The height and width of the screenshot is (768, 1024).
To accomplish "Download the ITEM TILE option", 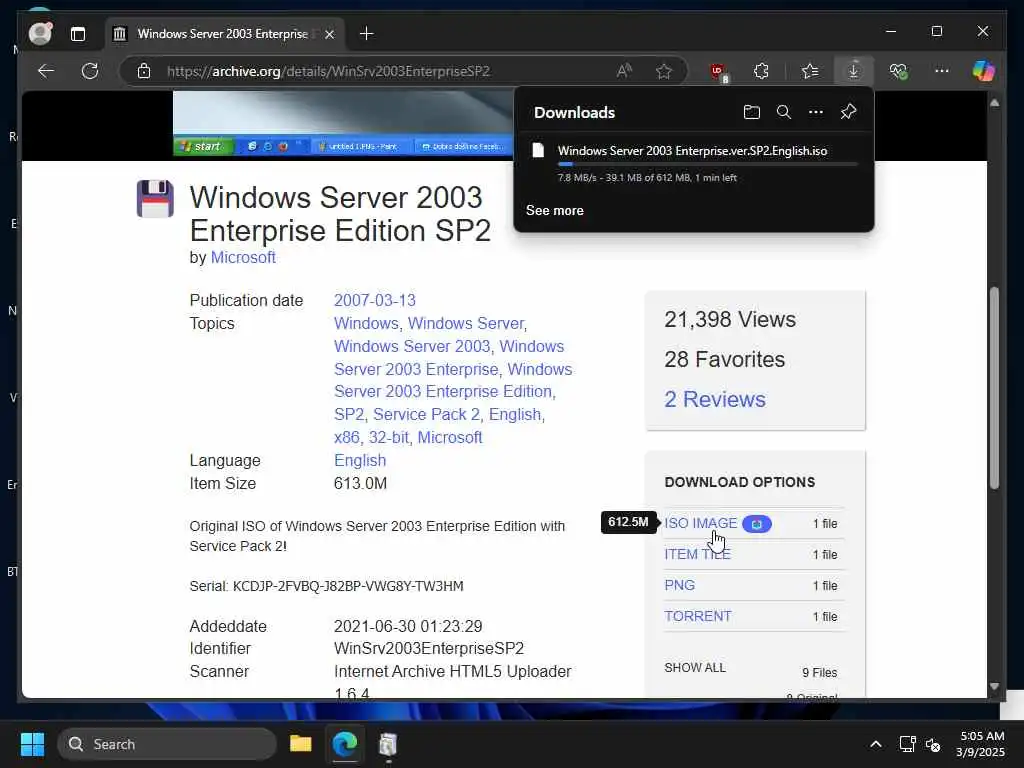I will point(697,554).
